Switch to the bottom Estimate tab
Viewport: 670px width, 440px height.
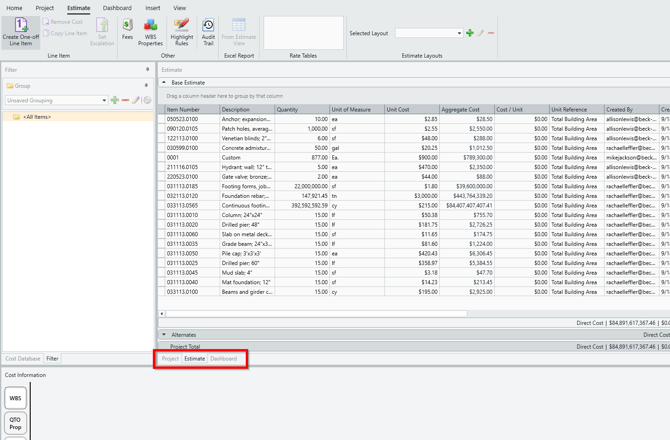pos(194,359)
